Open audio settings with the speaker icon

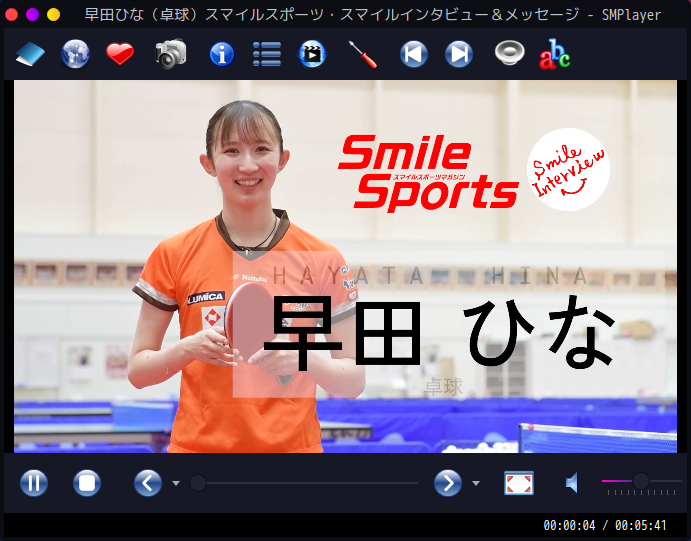[509, 53]
